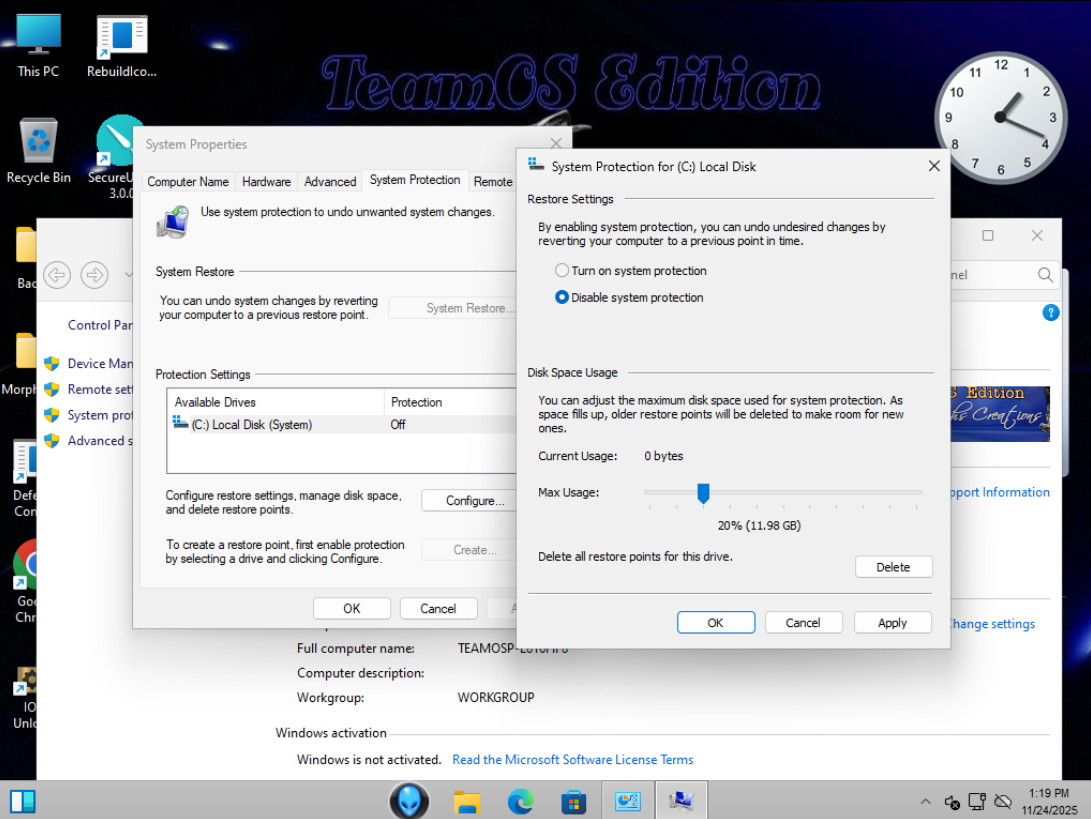Screen dimensions: 1091x819
Task: Show hidden tray icons chevron
Action: (x=925, y=802)
